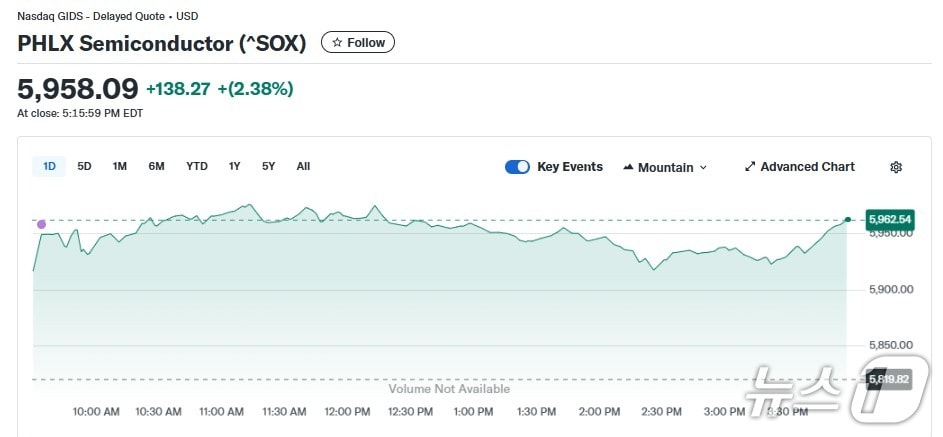Select the 1Y time range

click(x=234, y=166)
